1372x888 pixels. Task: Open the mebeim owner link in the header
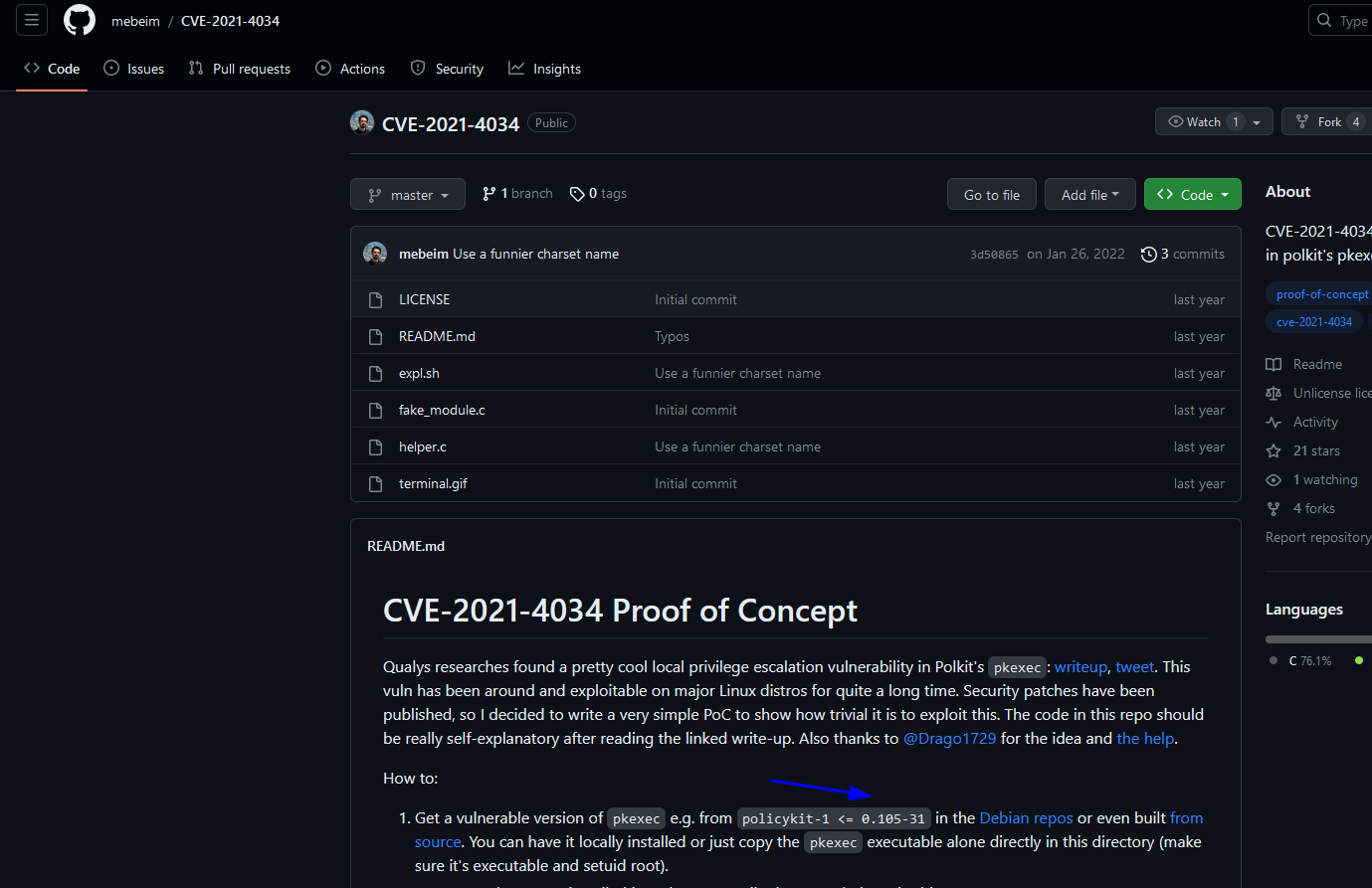tap(135, 21)
